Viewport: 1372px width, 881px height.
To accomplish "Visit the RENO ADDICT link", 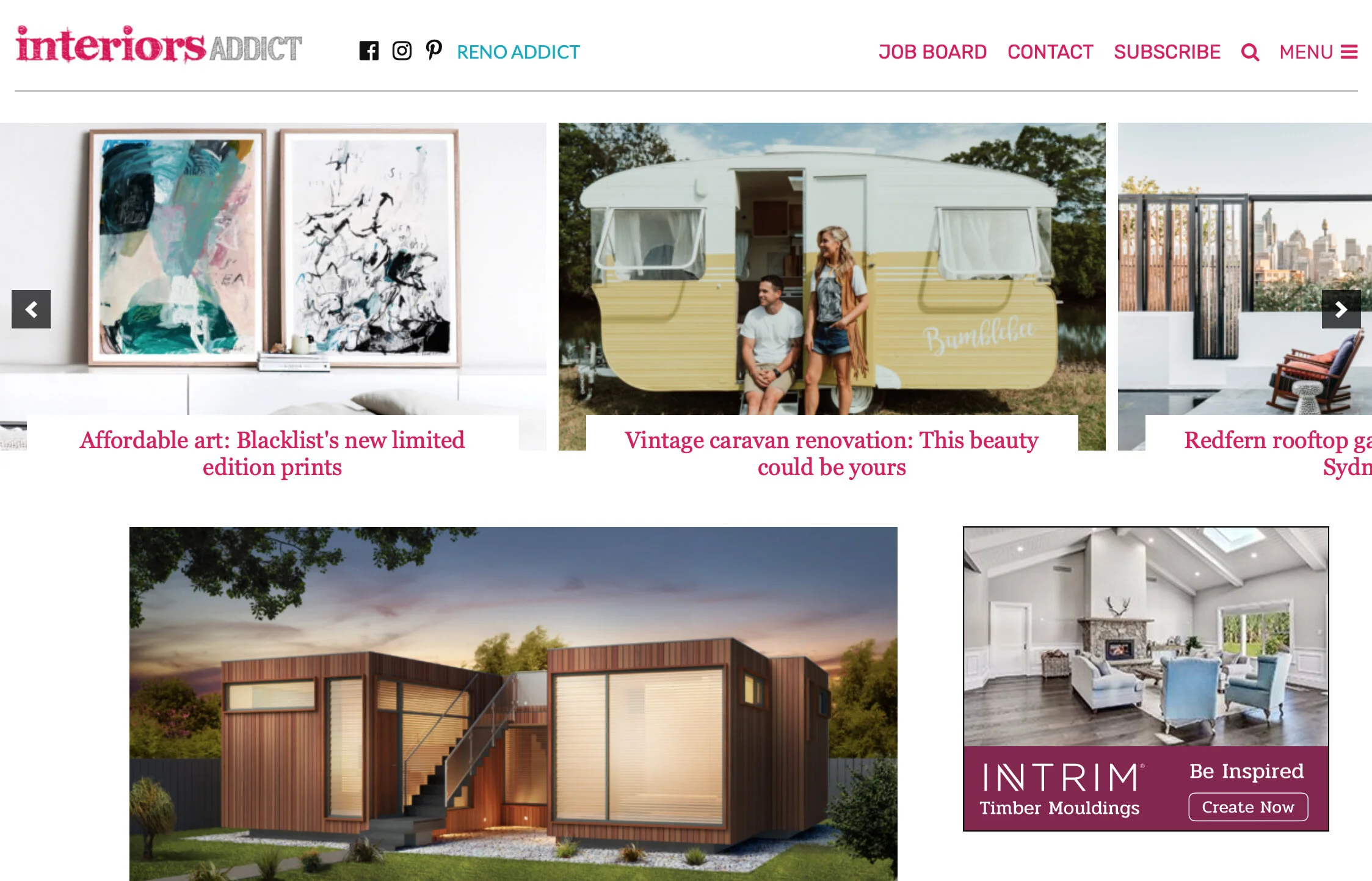I will pos(518,52).
